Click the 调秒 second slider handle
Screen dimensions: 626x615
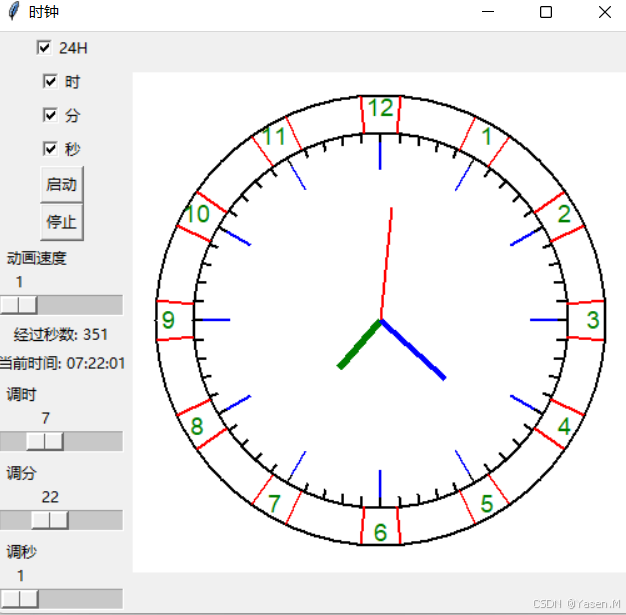pyautogui.click(x=19, y=599)
